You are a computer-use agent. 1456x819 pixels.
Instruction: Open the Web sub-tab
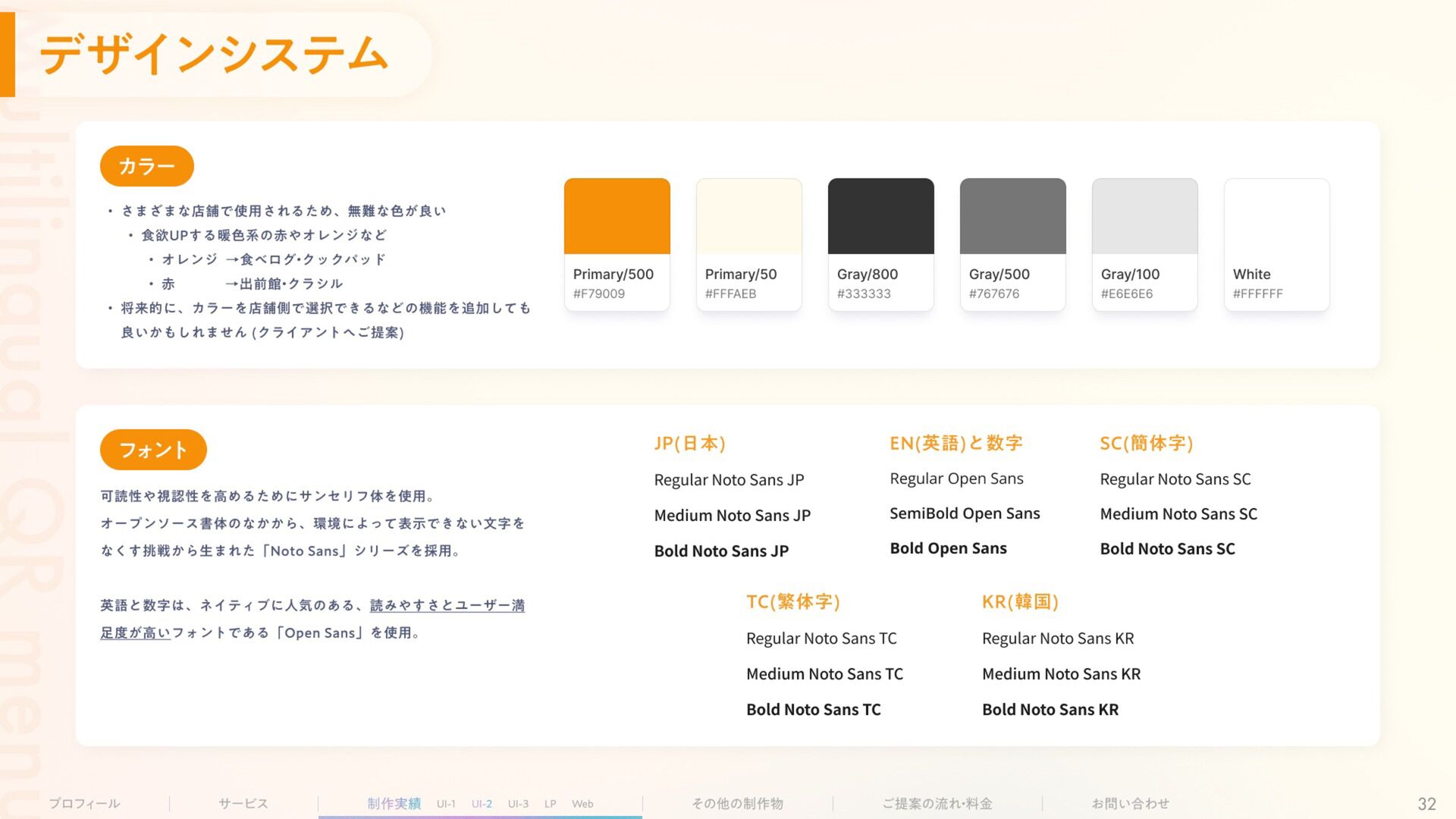click(x=582, y=804)
